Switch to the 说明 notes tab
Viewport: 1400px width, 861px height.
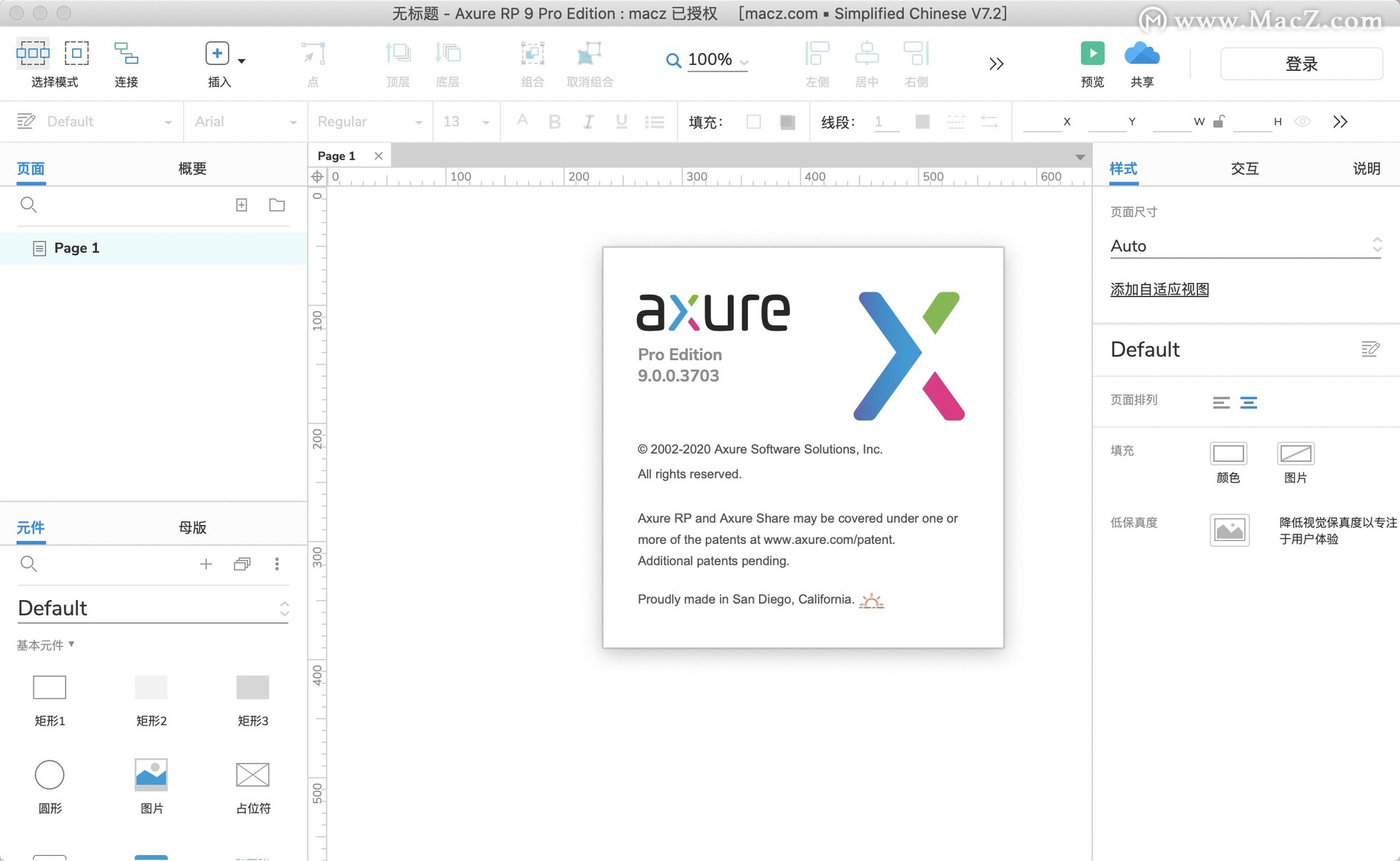(x=1366, y=169)
